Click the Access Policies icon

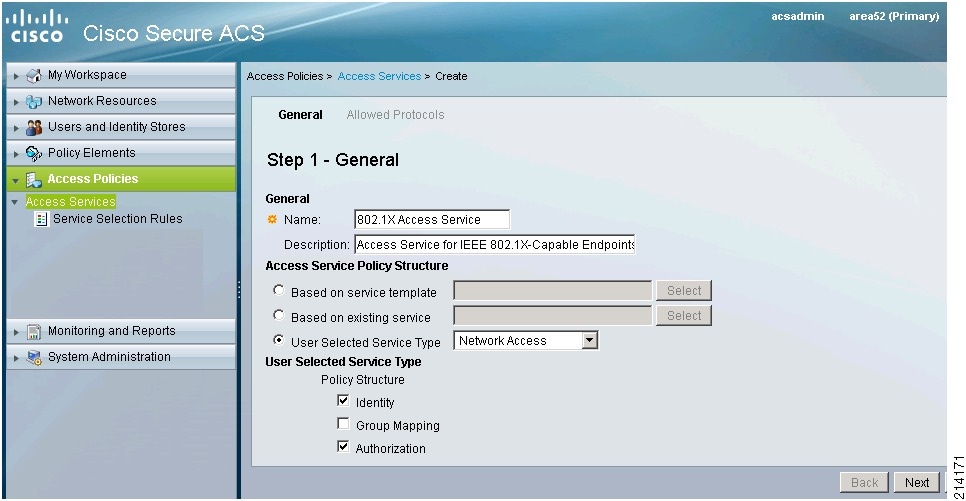pos(34,179)
